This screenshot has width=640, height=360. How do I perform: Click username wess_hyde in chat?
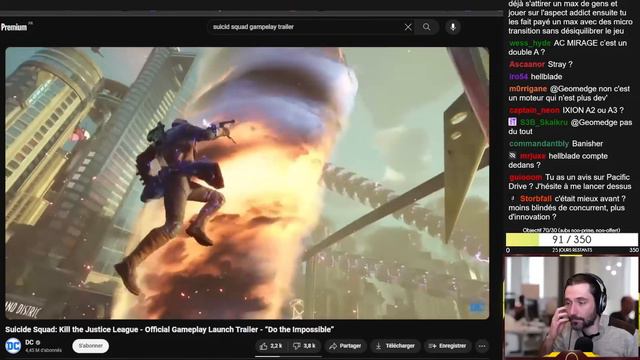[530, 43]
